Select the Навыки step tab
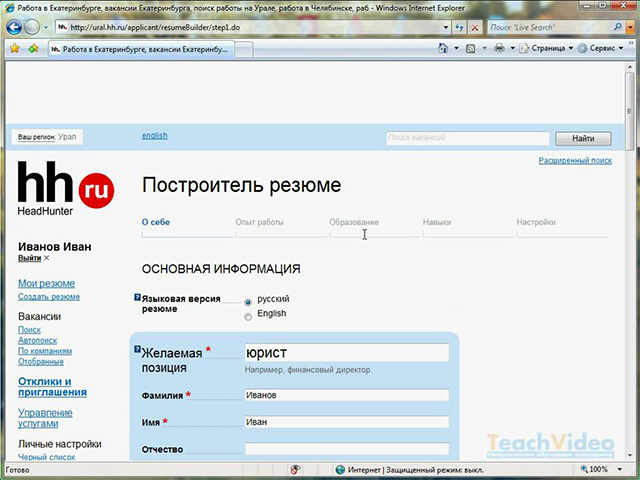Screen dimensions: 640x480 tap(437, 222)
